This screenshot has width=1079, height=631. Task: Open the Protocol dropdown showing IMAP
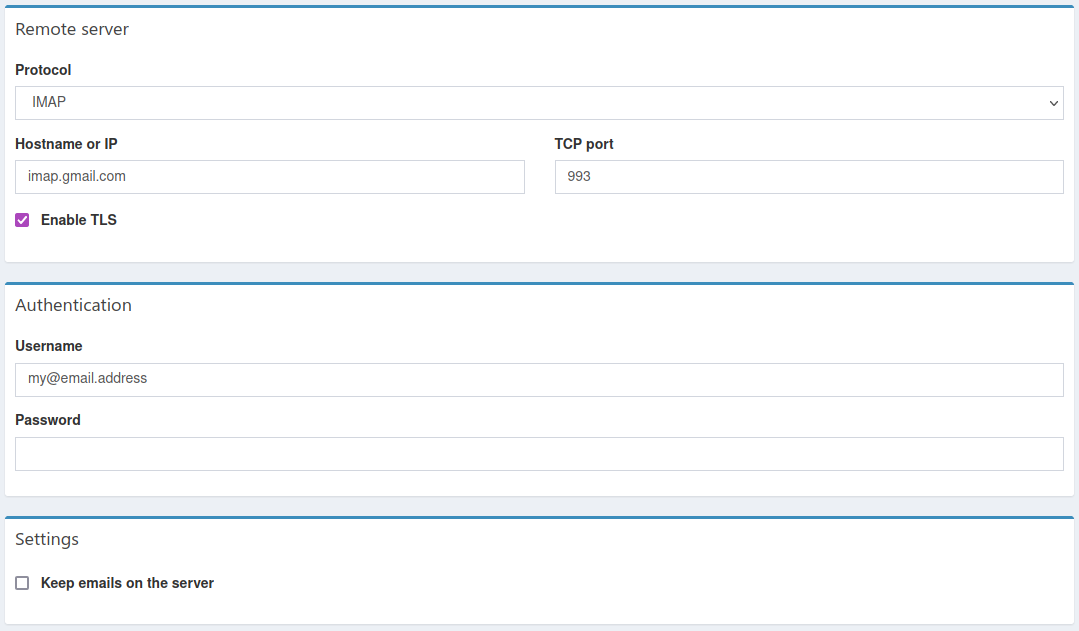click(539, 103)
